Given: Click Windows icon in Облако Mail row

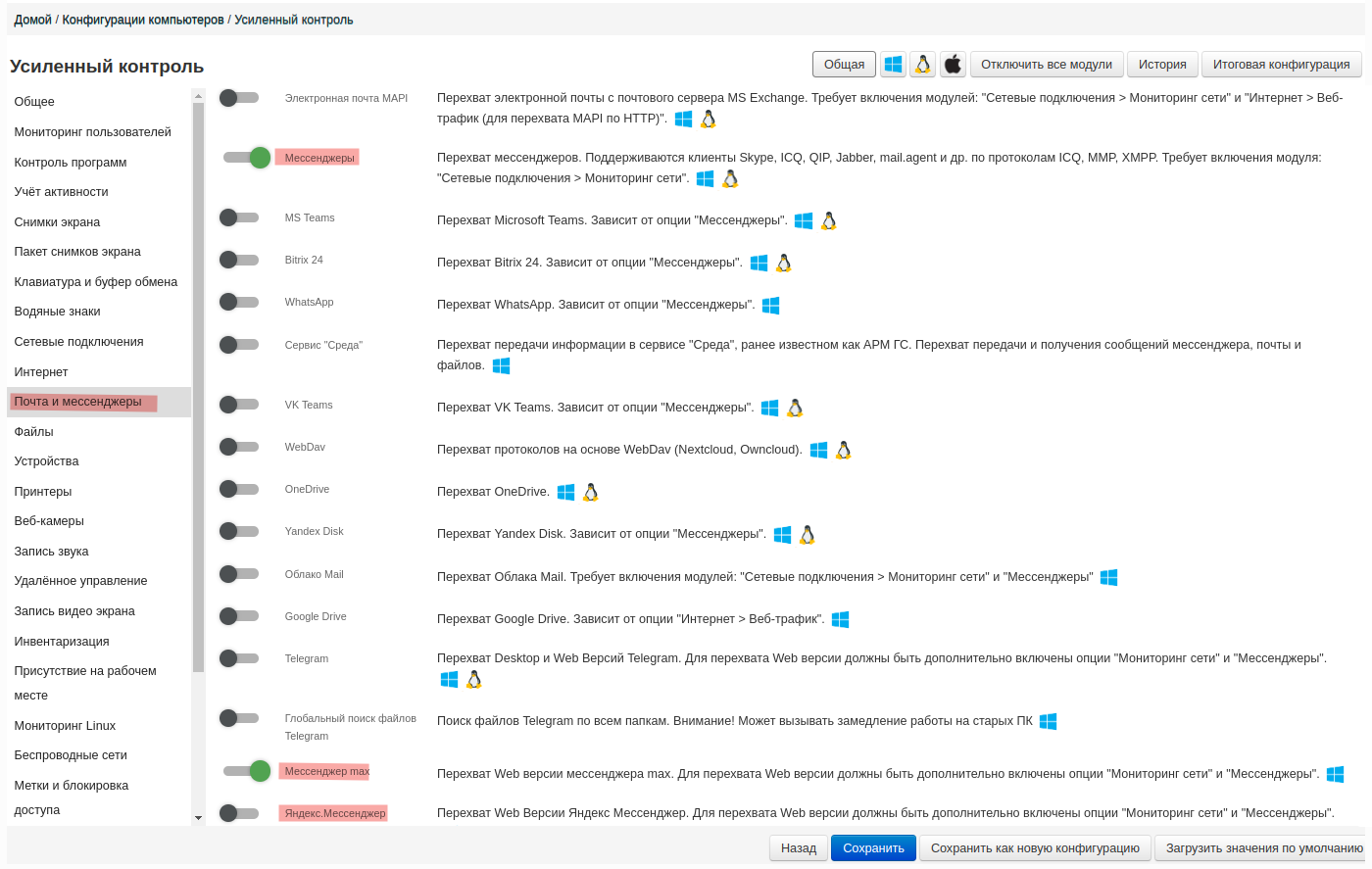Looking at the screenshot, I should point(1108,578).
